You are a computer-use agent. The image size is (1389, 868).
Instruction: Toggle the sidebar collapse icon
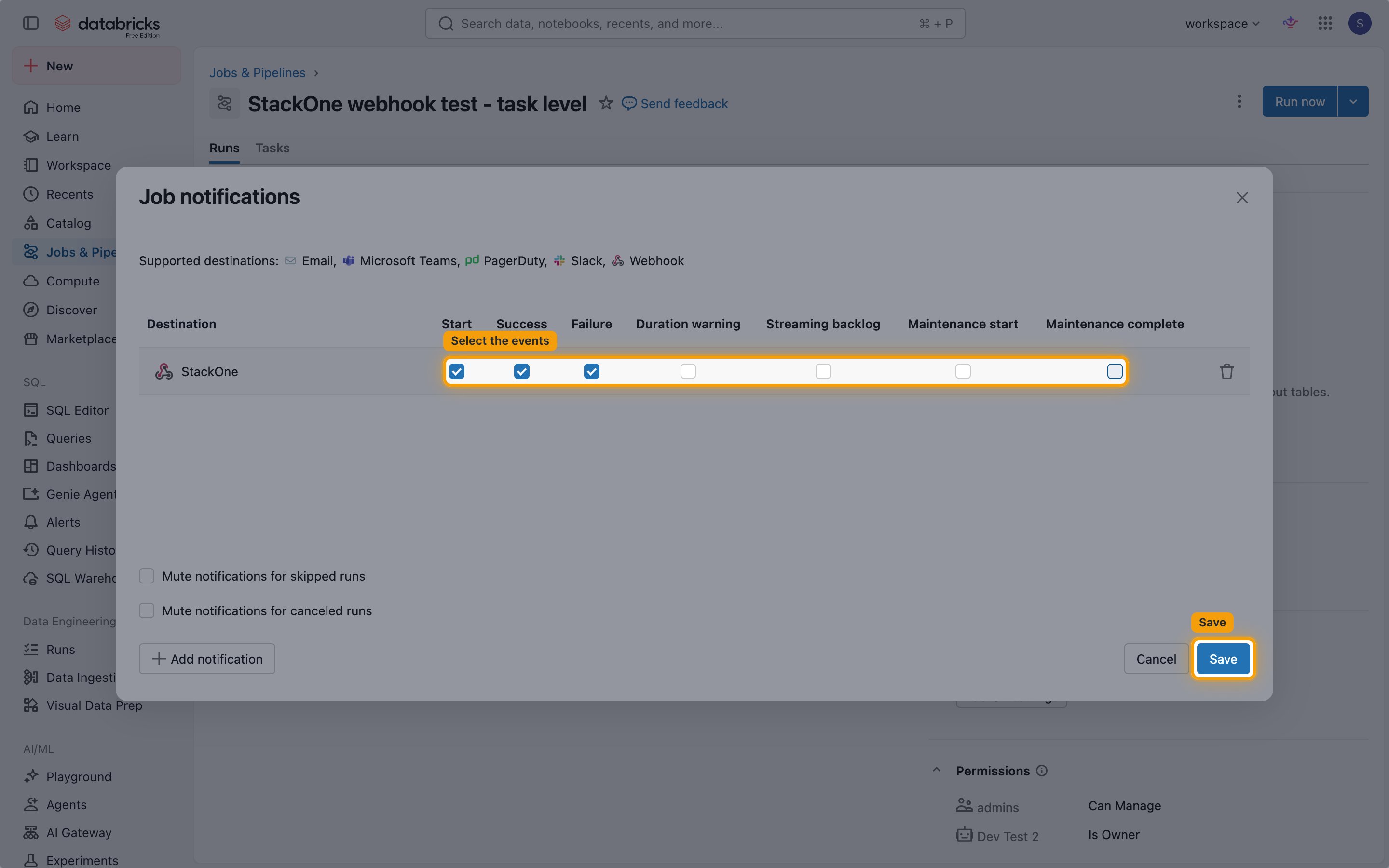coord(30,24)
